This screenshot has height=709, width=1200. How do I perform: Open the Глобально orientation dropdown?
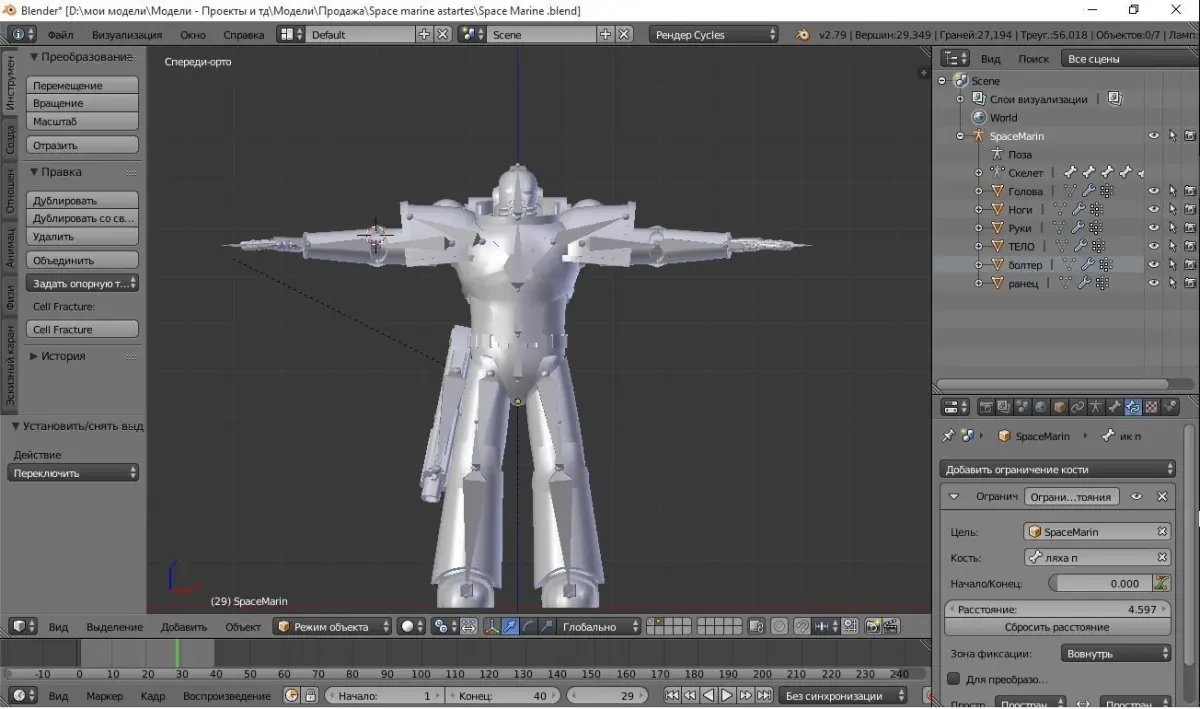click(x=598, y=627)
